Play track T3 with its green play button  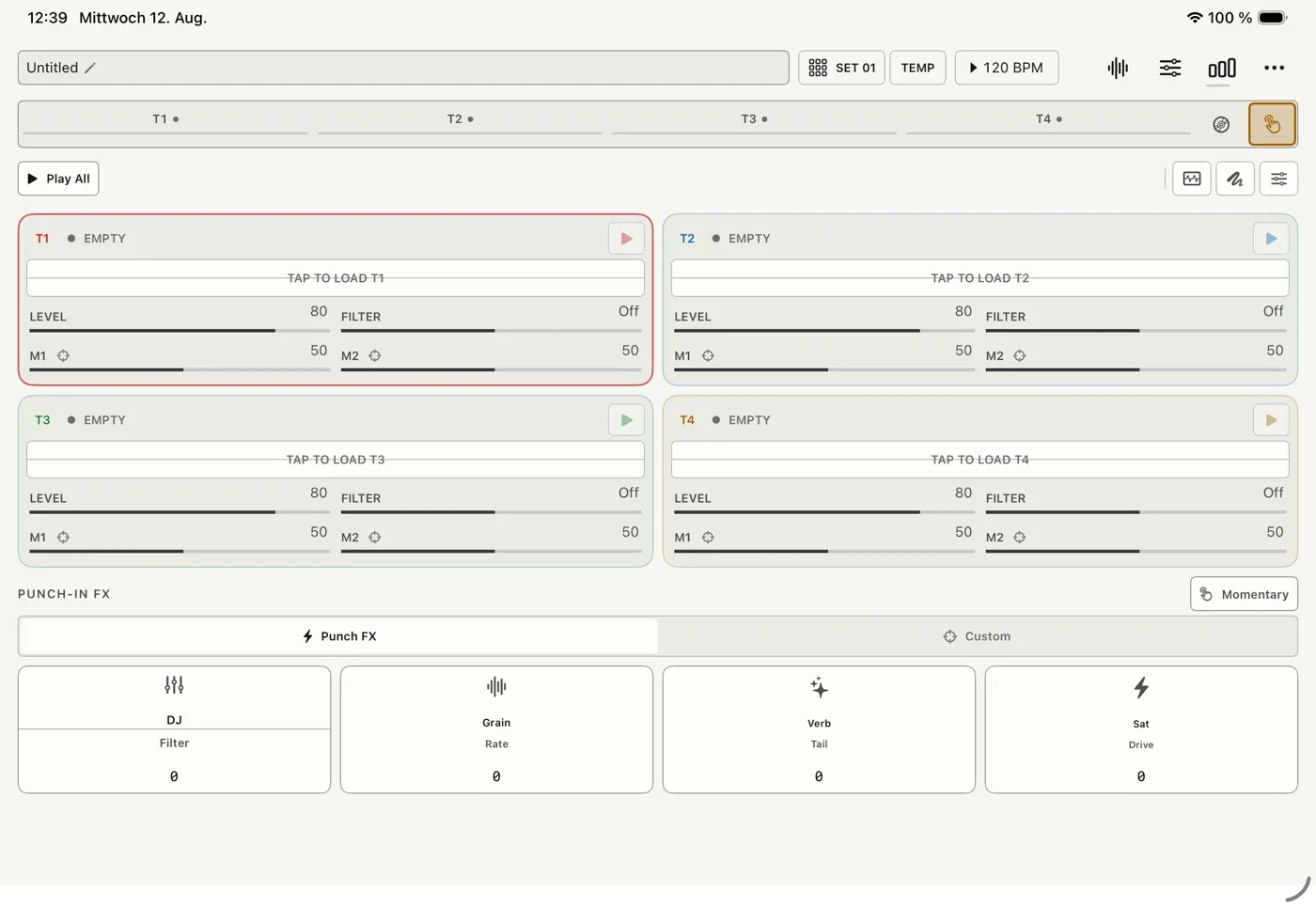(626, 420)
